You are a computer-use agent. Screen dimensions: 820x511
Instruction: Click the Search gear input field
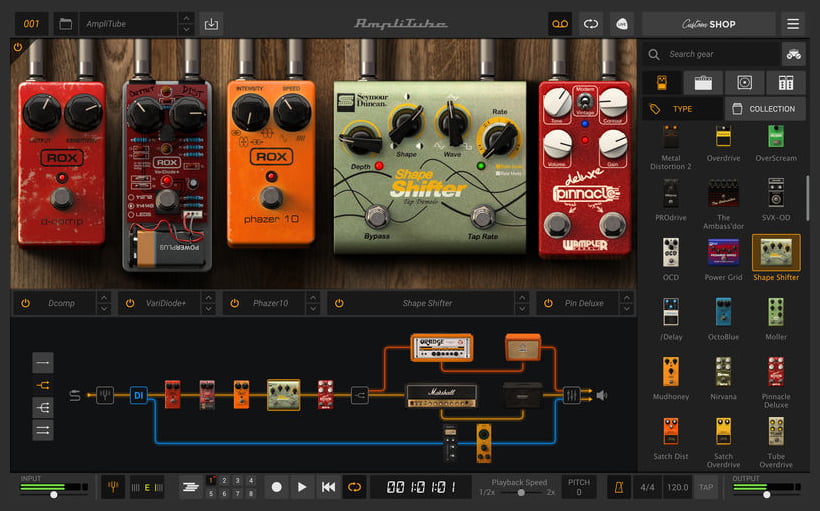711,54
